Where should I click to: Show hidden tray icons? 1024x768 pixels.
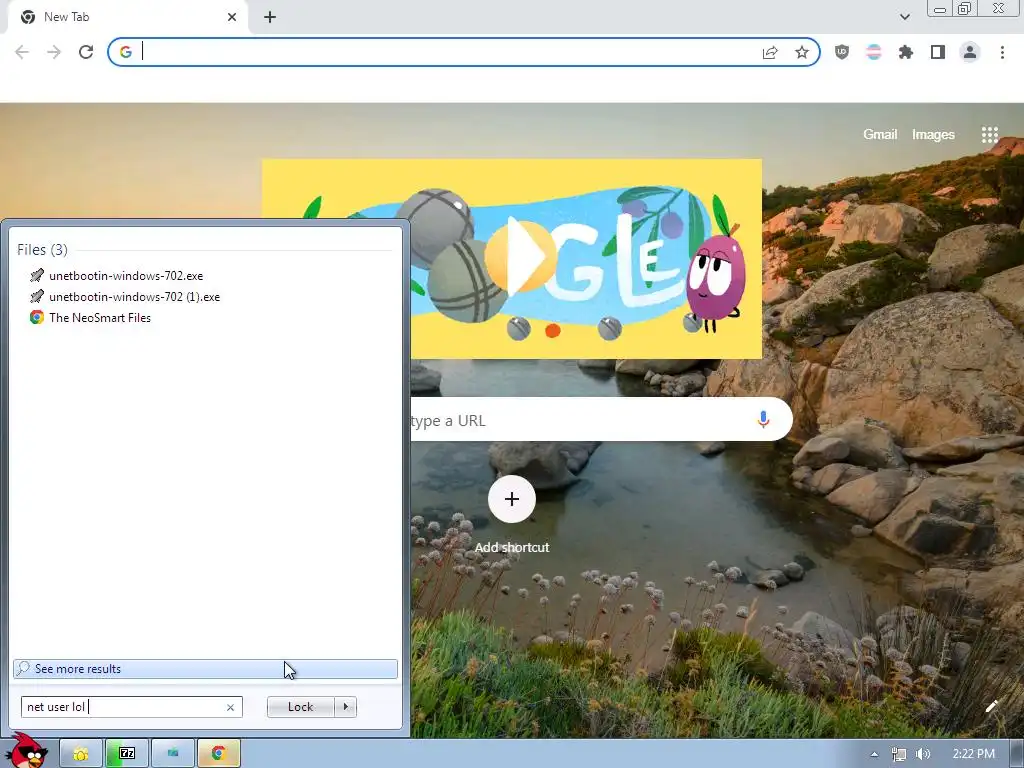tap(874, 754)
